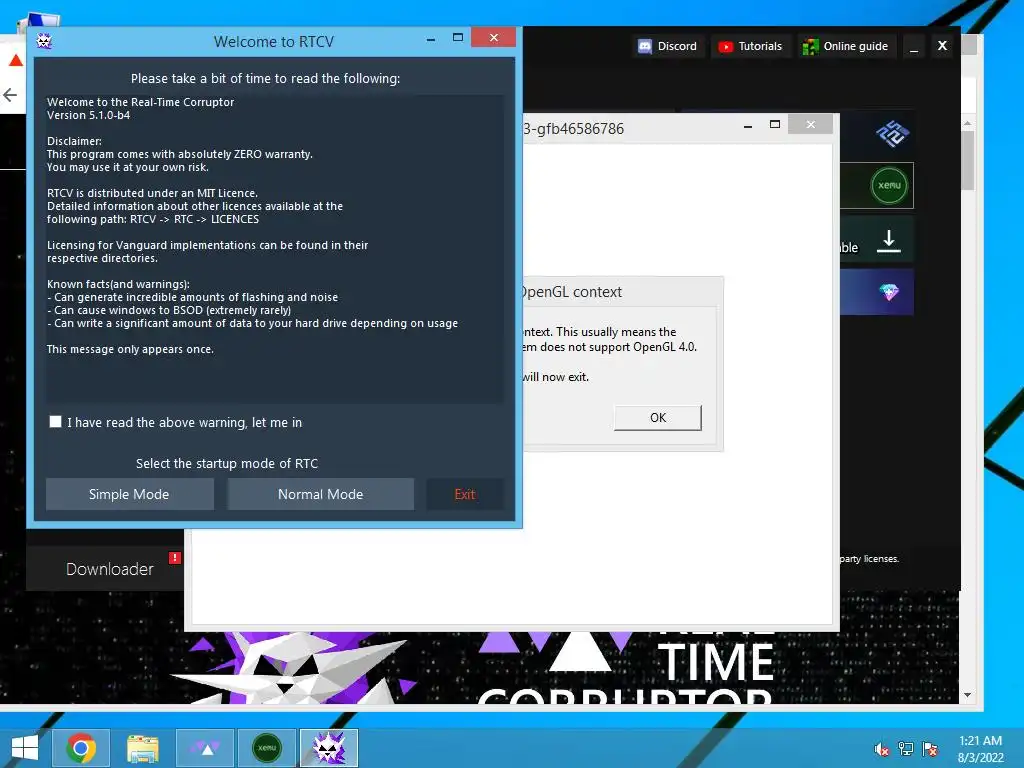Screen dimensions: 1024x768
Task: Switch to RTCV taskbar button
Action: (x=329, y=748)
